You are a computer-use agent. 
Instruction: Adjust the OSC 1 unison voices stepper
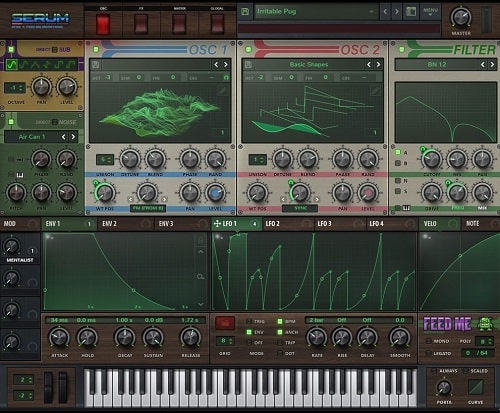click(x=105, y=160)
